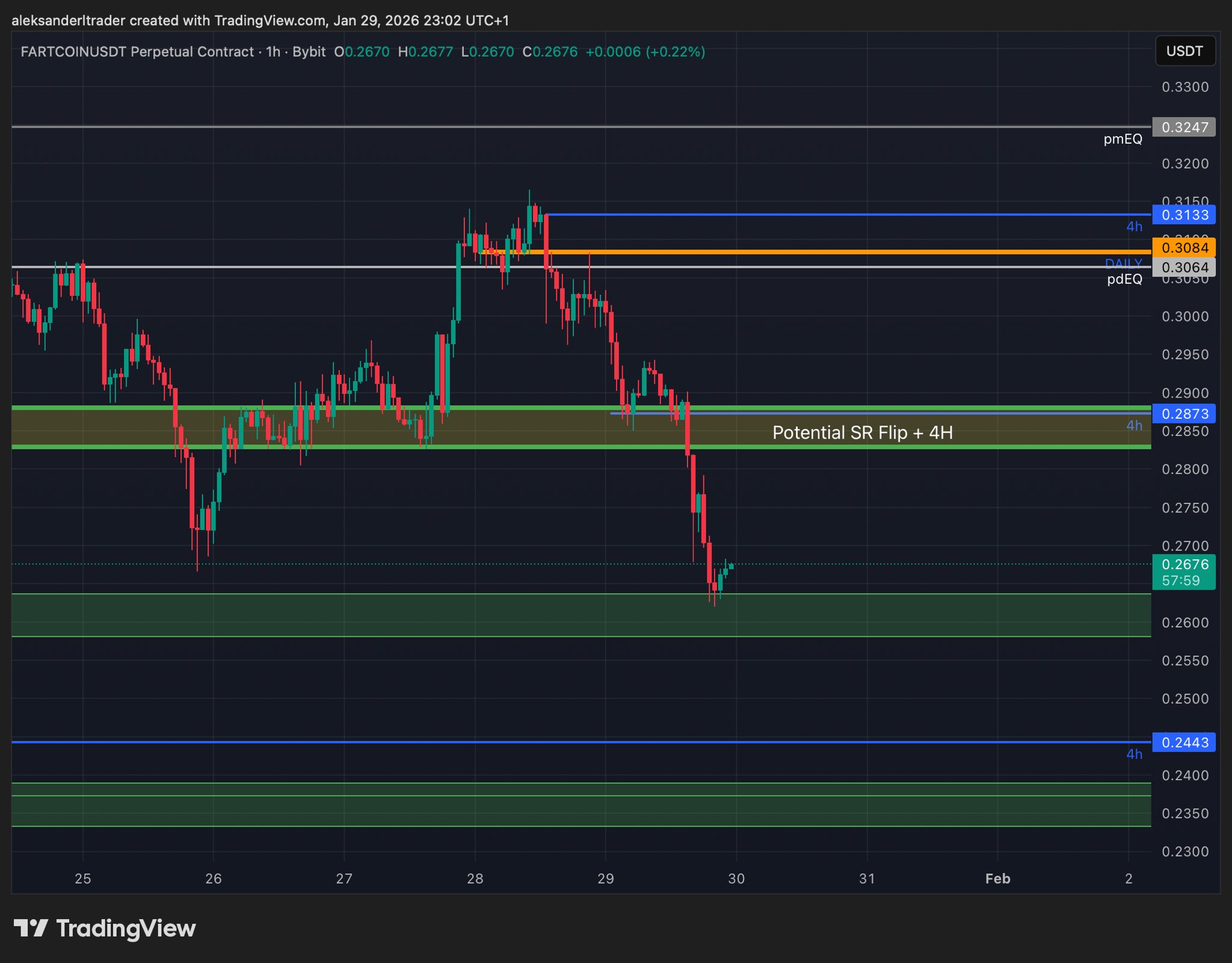Image resolution: width=1232 pixels, height=963 pixels.
Task: Select the 'Potential SR Flip + 4H' text
Action: [862, 433]
